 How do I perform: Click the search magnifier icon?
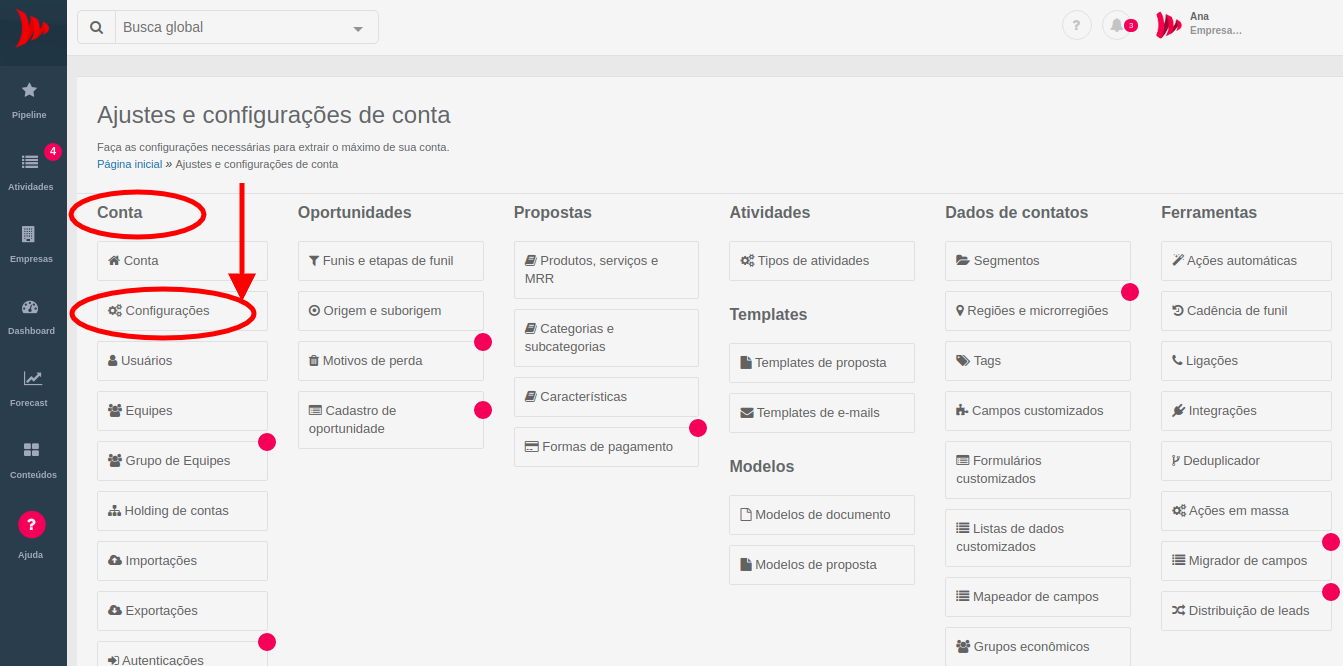[x=96, y=27]
